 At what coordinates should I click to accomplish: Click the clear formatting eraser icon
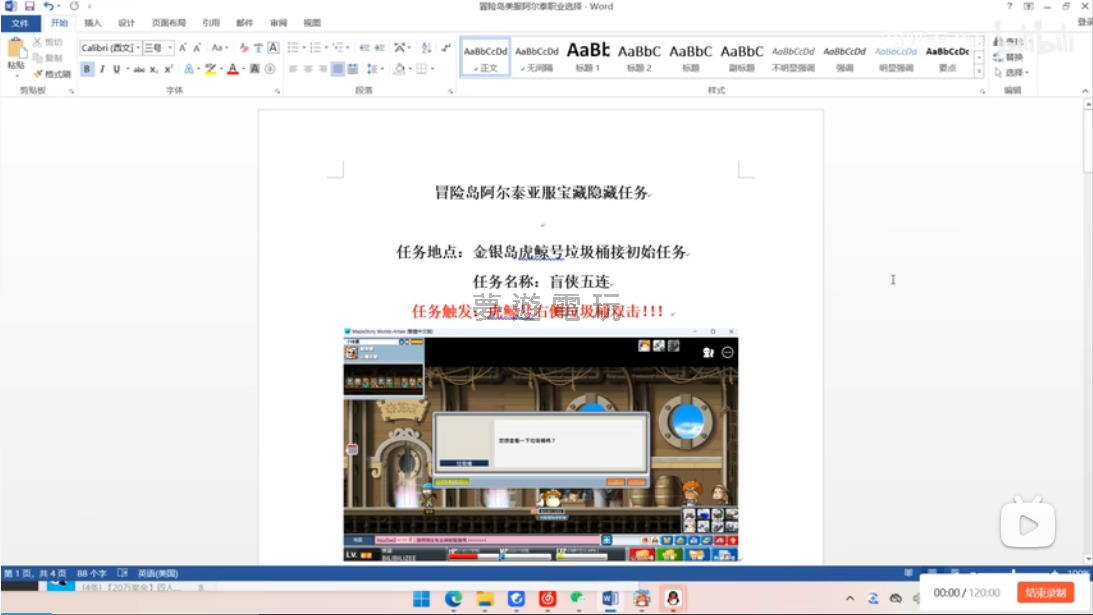click(243, 47)
